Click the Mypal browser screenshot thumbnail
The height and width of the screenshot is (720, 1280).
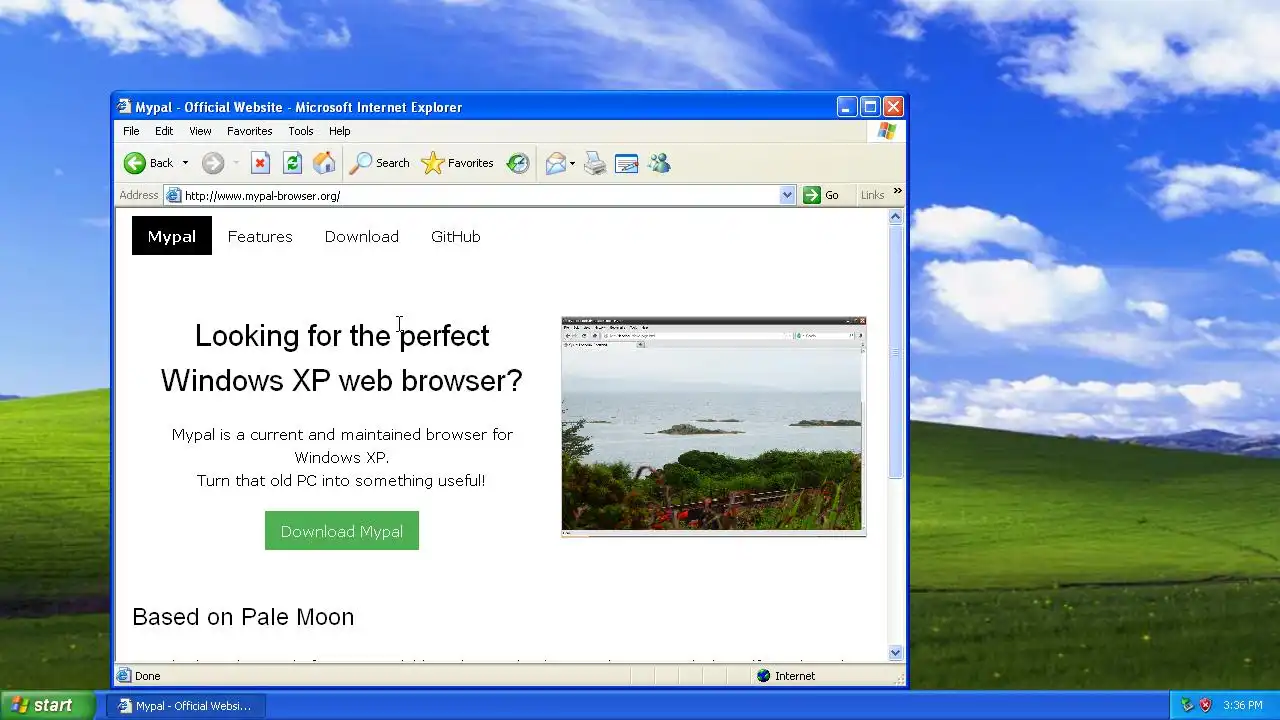pos(714,427)
